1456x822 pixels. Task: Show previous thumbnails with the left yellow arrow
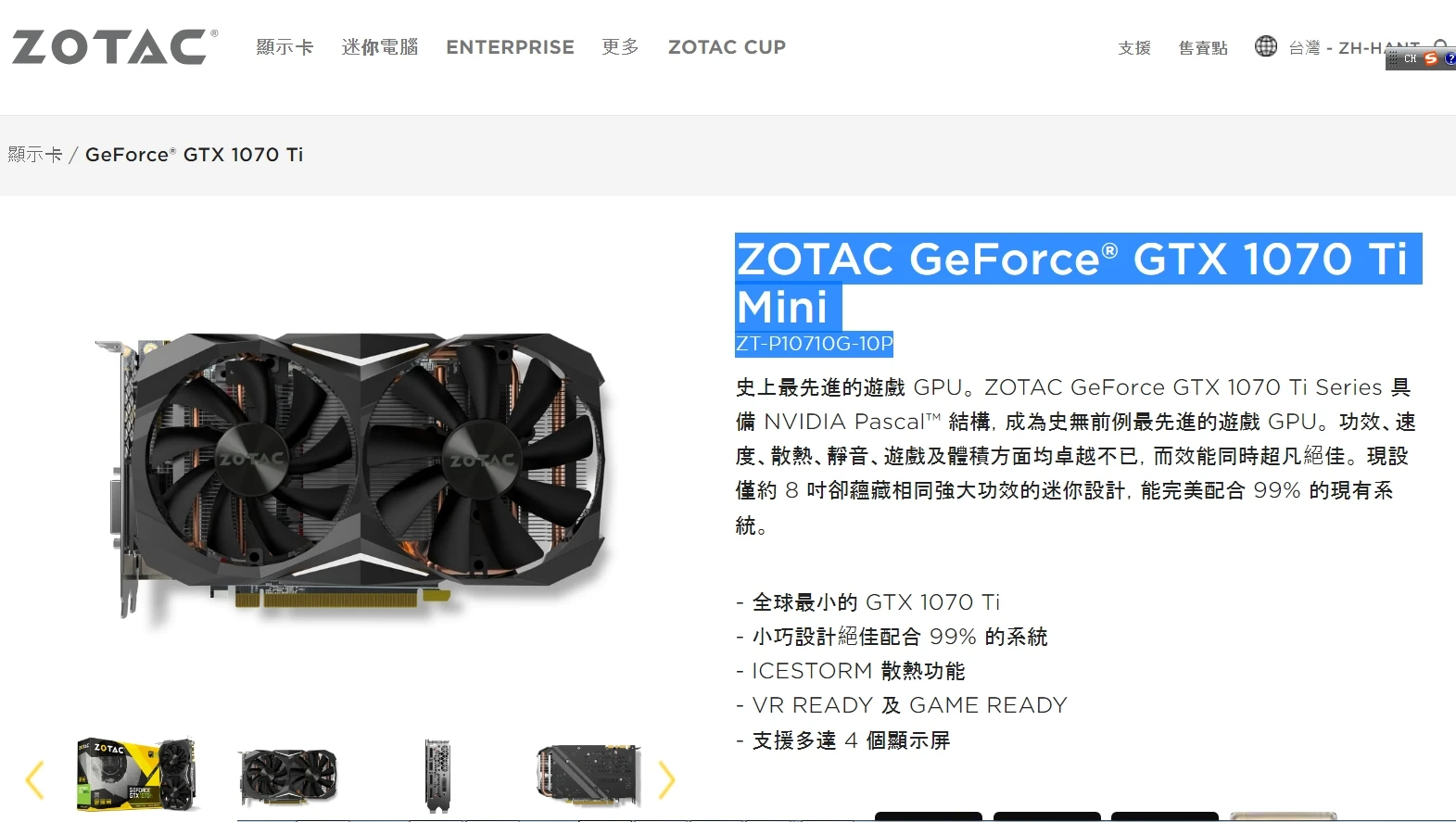pyautogui.click(x=34, y=779)
